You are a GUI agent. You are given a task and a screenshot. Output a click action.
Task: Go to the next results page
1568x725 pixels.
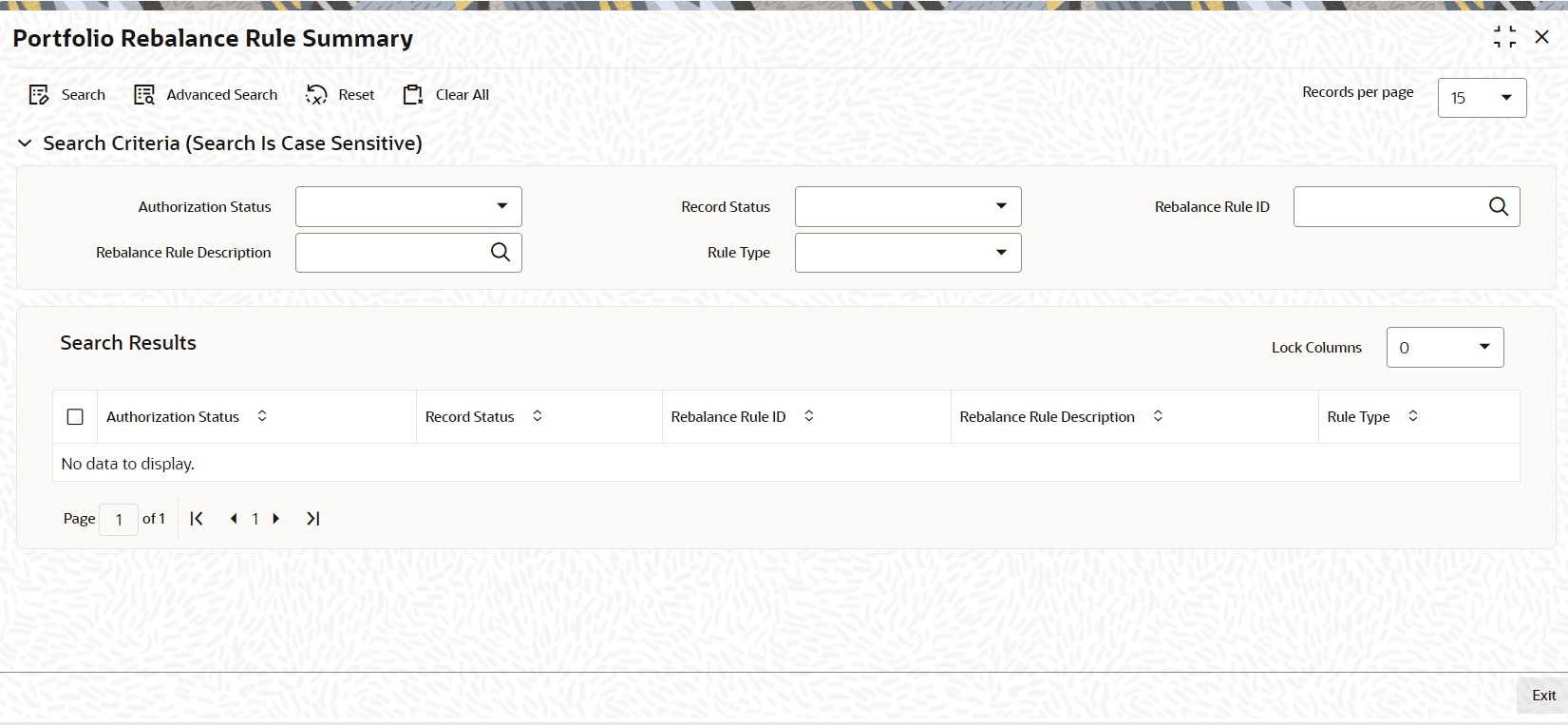tap(276, 519)
